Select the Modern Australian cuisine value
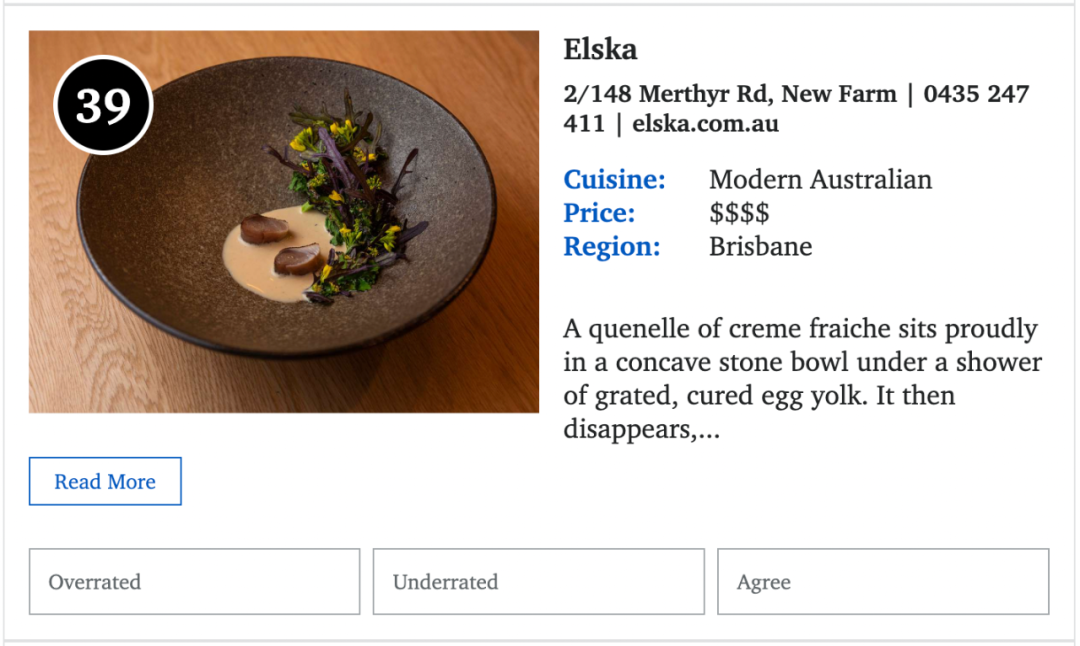The image size is (1080, 646). [820, 180]
